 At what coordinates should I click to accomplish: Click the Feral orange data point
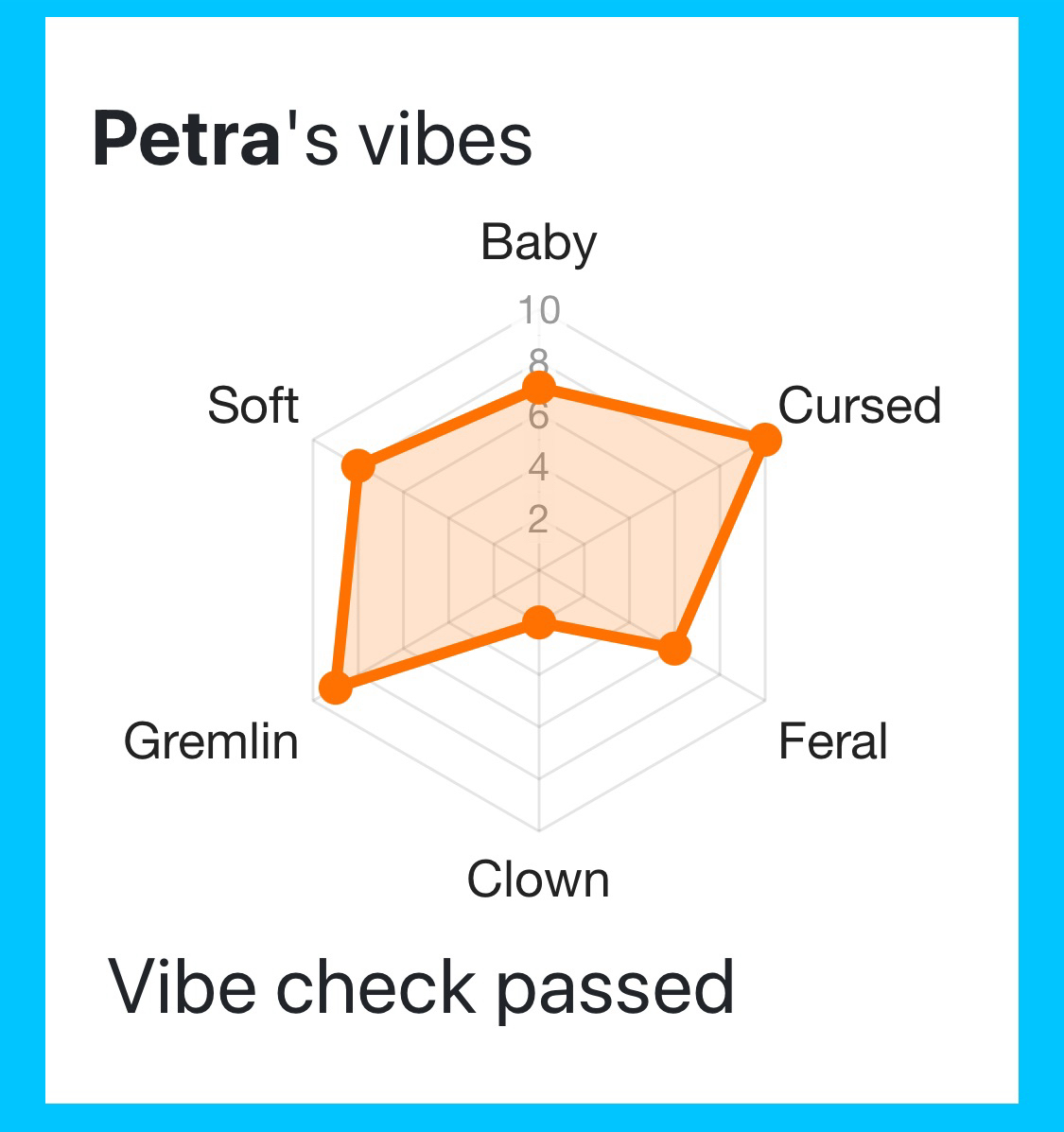[674, 649]
